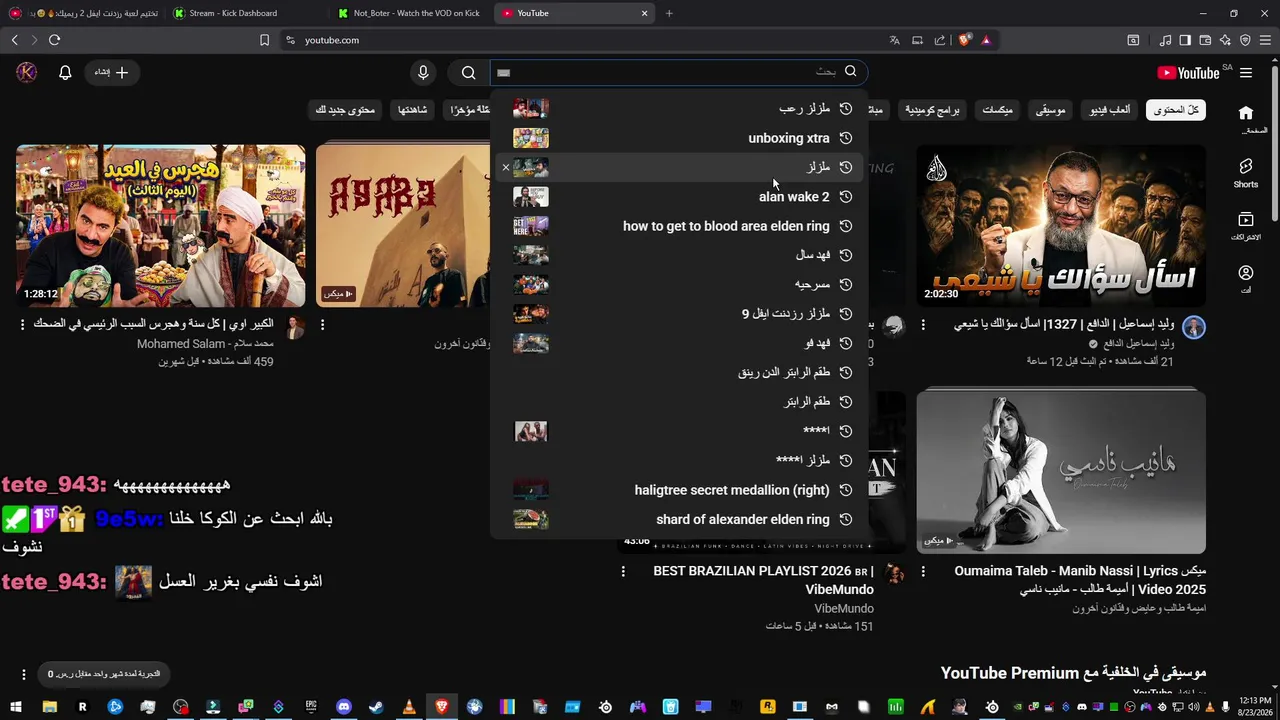Switch to the Not_Boter Kick VOD tab
This screenshot has width=1280, height=720.
pos(410,13)
